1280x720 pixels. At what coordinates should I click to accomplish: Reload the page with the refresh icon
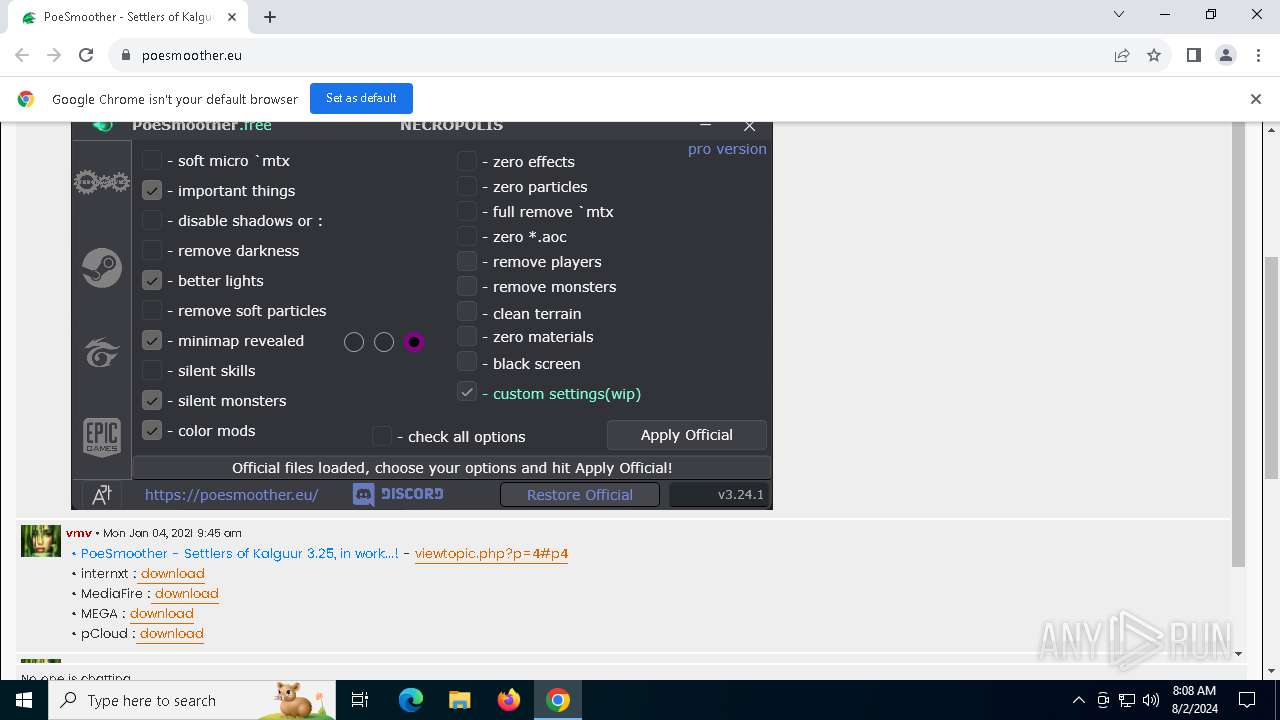tap(86, 55)
